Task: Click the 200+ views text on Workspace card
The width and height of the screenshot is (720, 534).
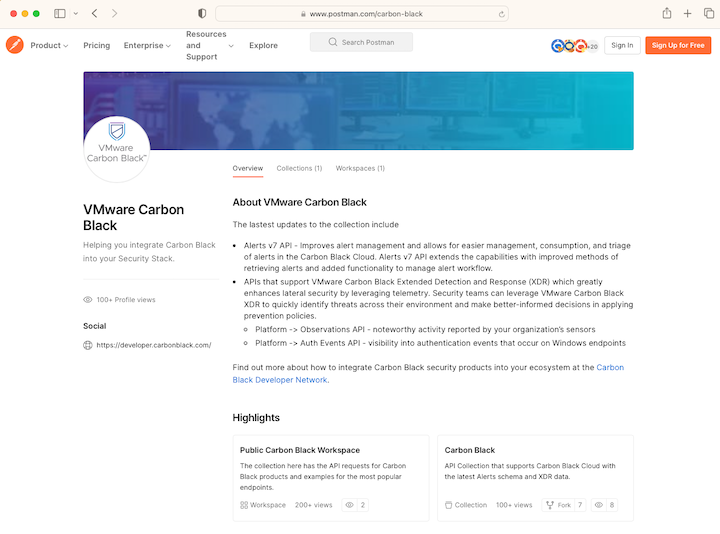Action: coord(314,505)
